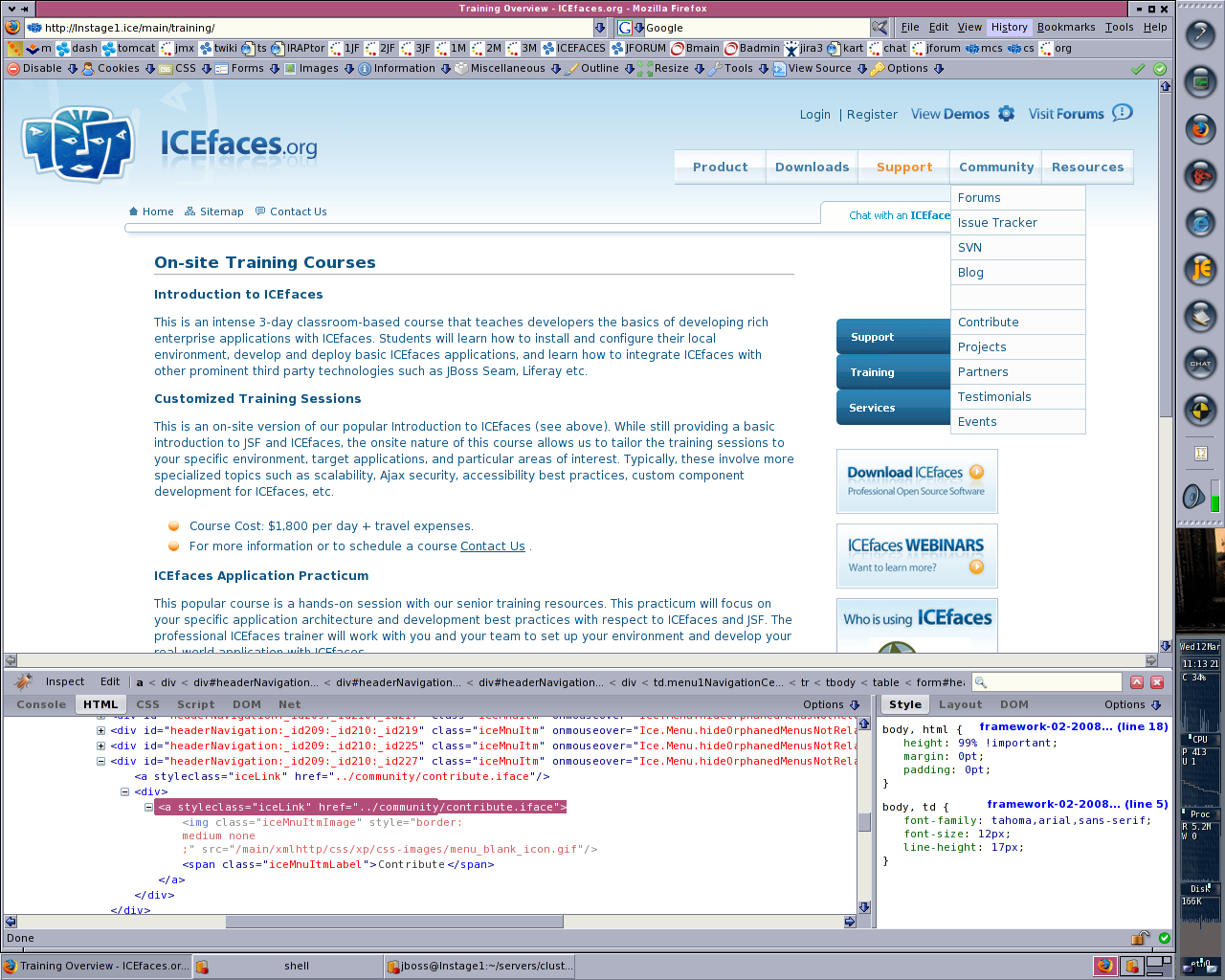Open the Tools menu in menu bar

(x=1119, y=27)
